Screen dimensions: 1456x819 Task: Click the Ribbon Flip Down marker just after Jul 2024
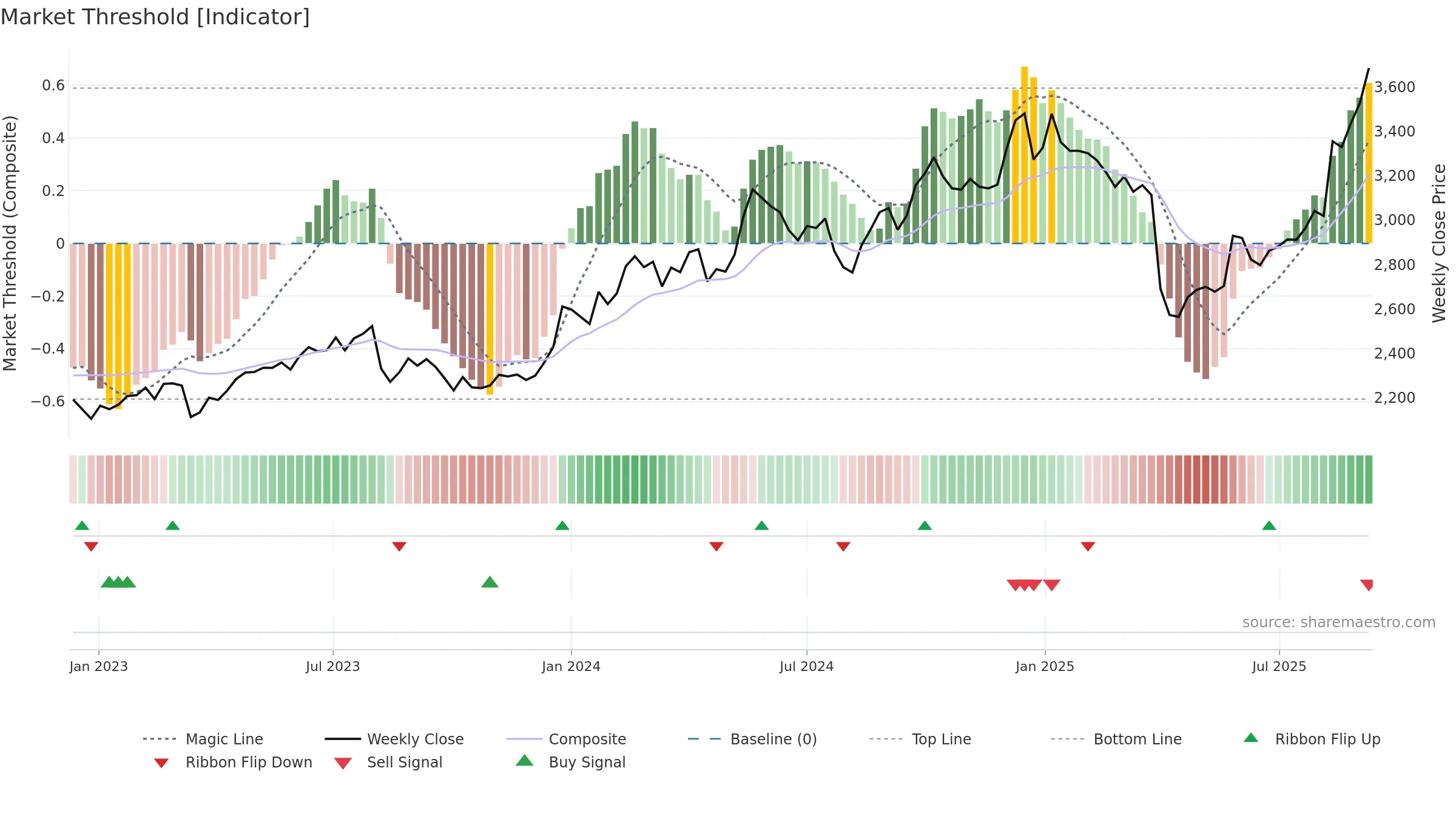(x=843, y=547)
